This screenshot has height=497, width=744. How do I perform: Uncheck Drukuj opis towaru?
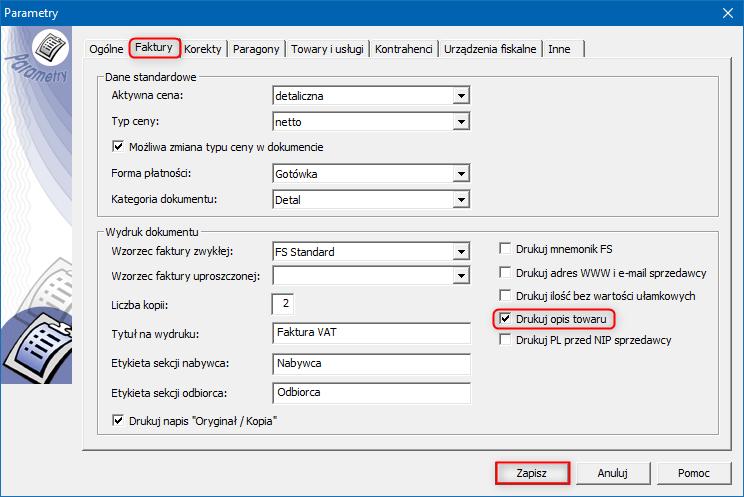click(505, 319)
